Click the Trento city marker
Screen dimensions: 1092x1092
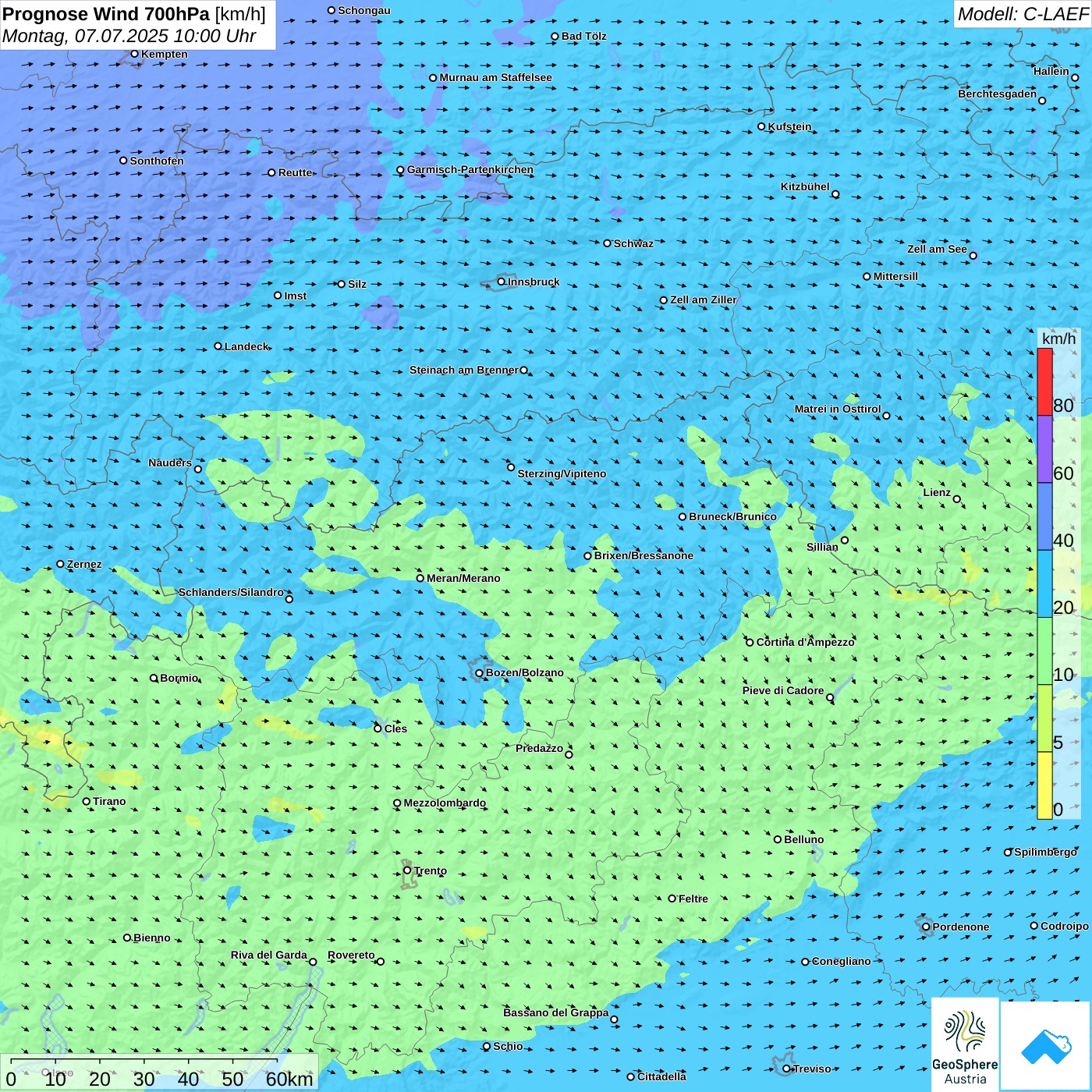407,870
